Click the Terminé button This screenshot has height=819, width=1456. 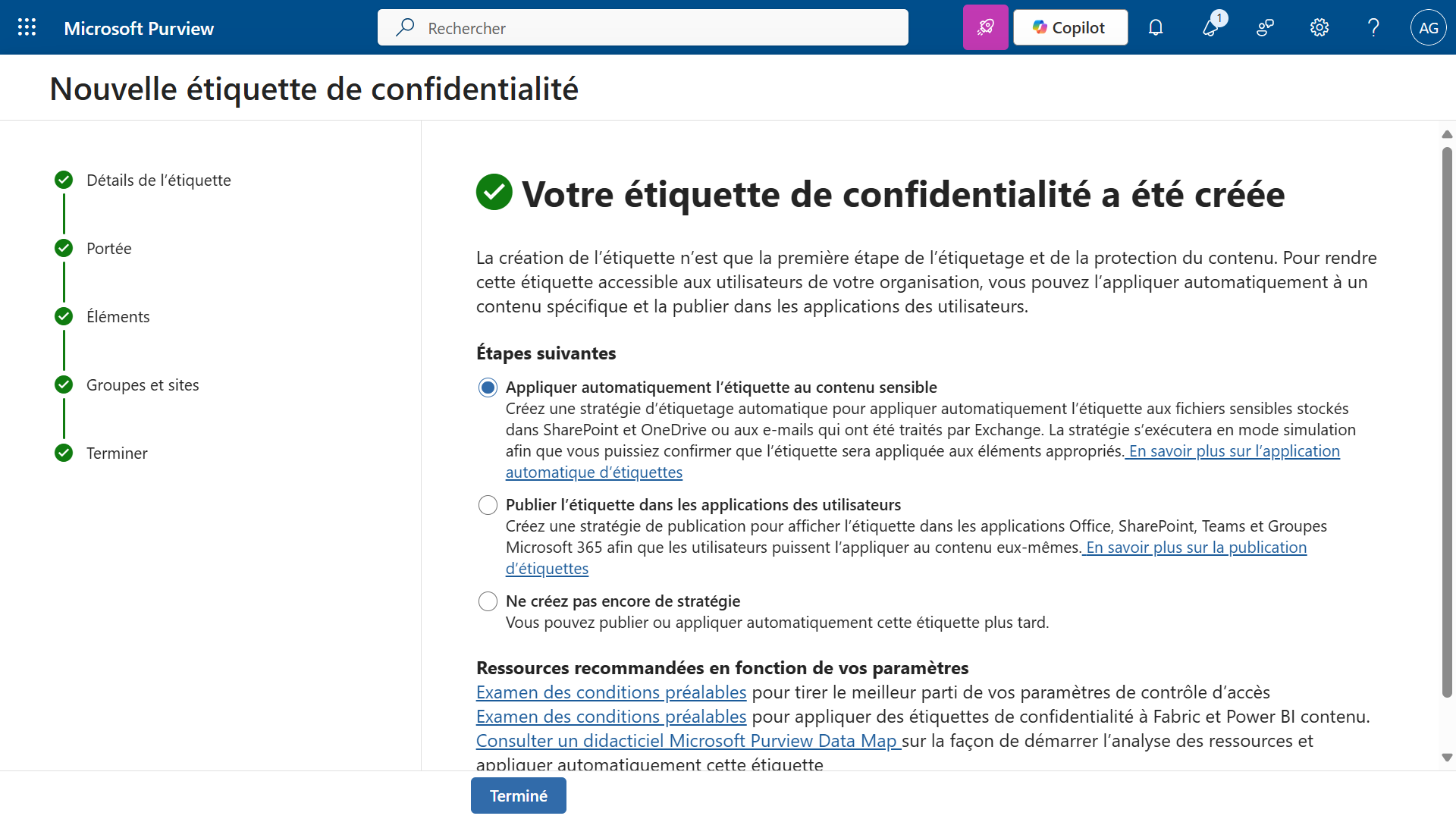tap(518, 795)
